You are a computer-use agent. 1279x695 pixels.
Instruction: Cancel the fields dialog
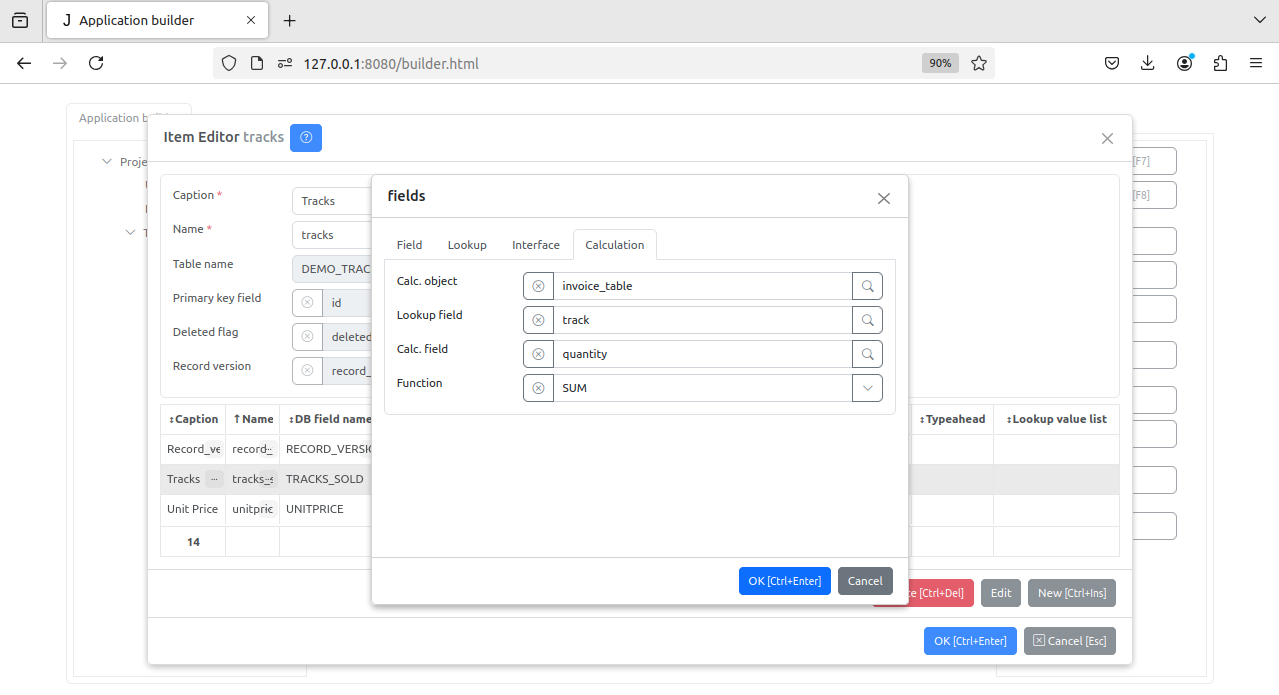tap(865, 581)
